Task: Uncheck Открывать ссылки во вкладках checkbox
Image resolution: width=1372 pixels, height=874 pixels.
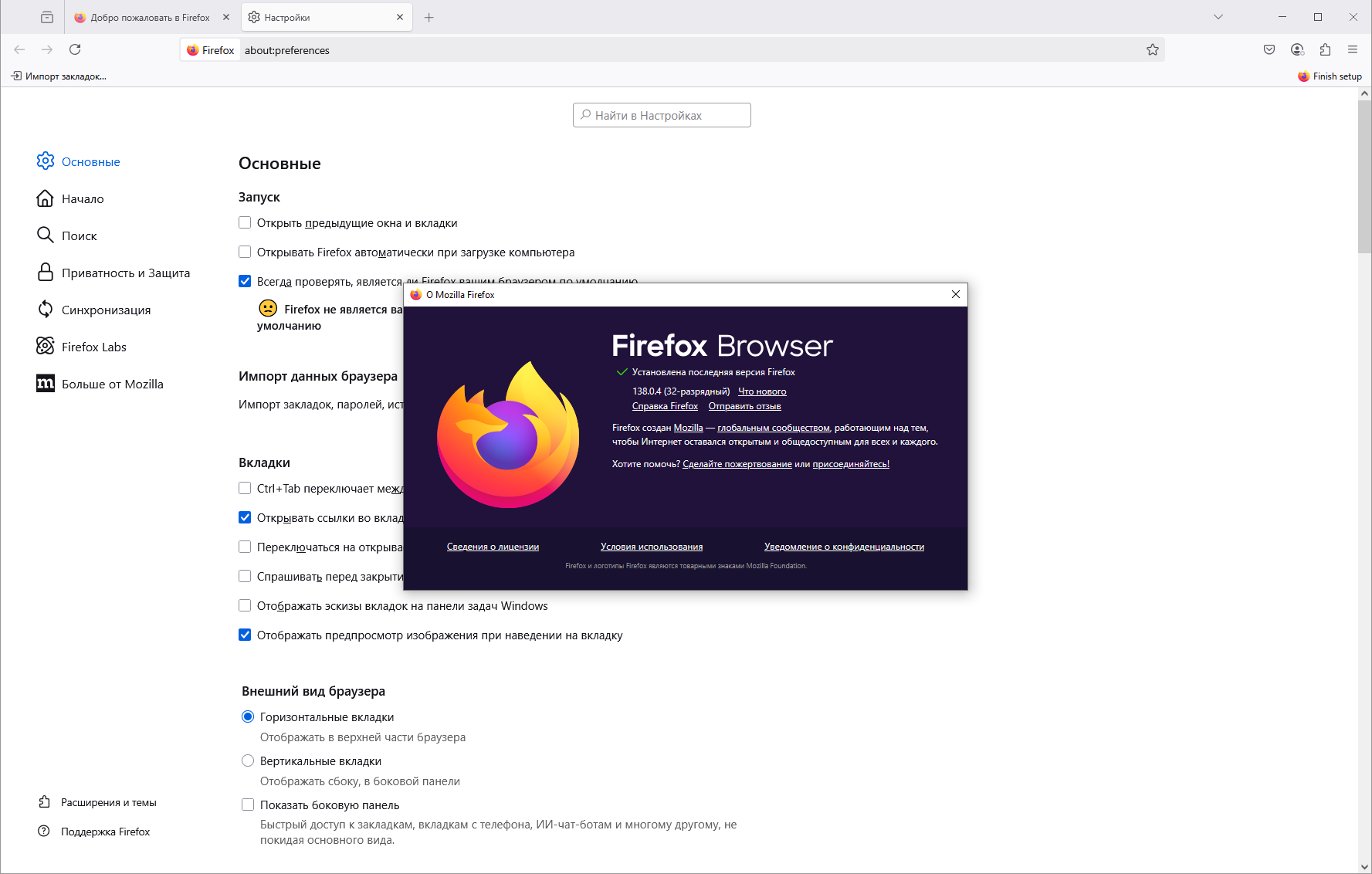Action: [x=245, y=517]
